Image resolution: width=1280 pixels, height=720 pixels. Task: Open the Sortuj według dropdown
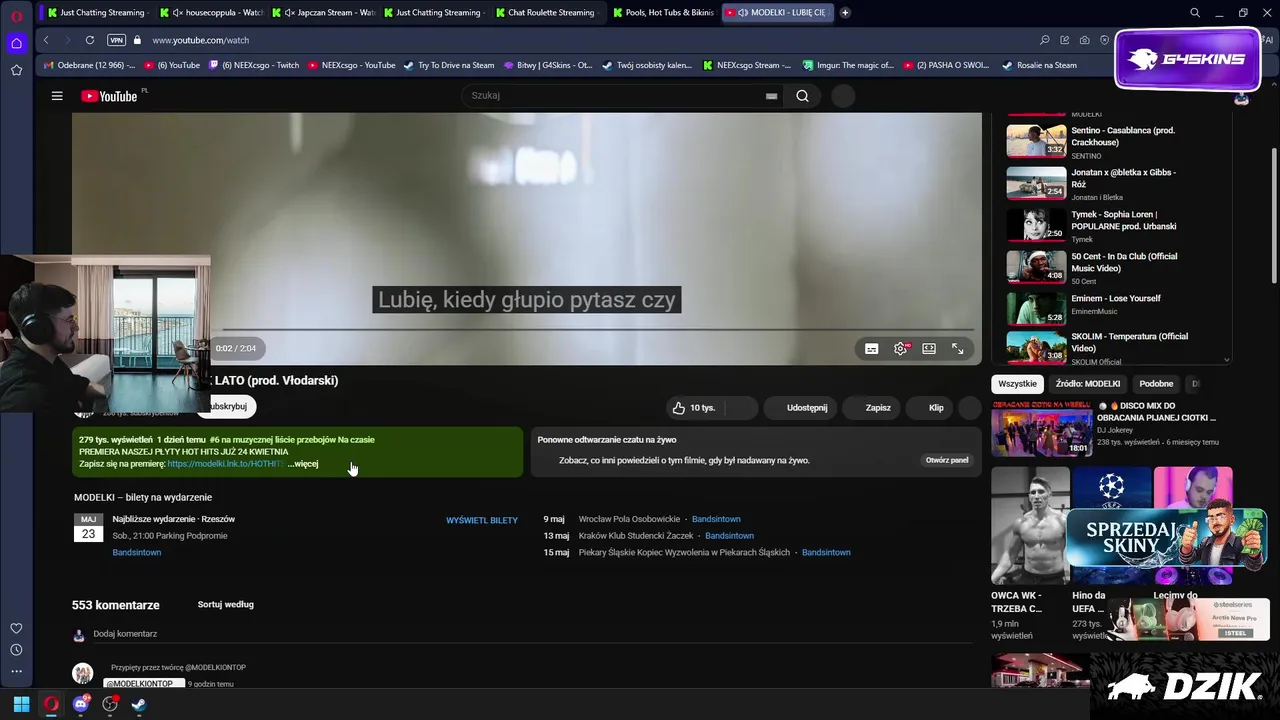click(x=225, y=605)
